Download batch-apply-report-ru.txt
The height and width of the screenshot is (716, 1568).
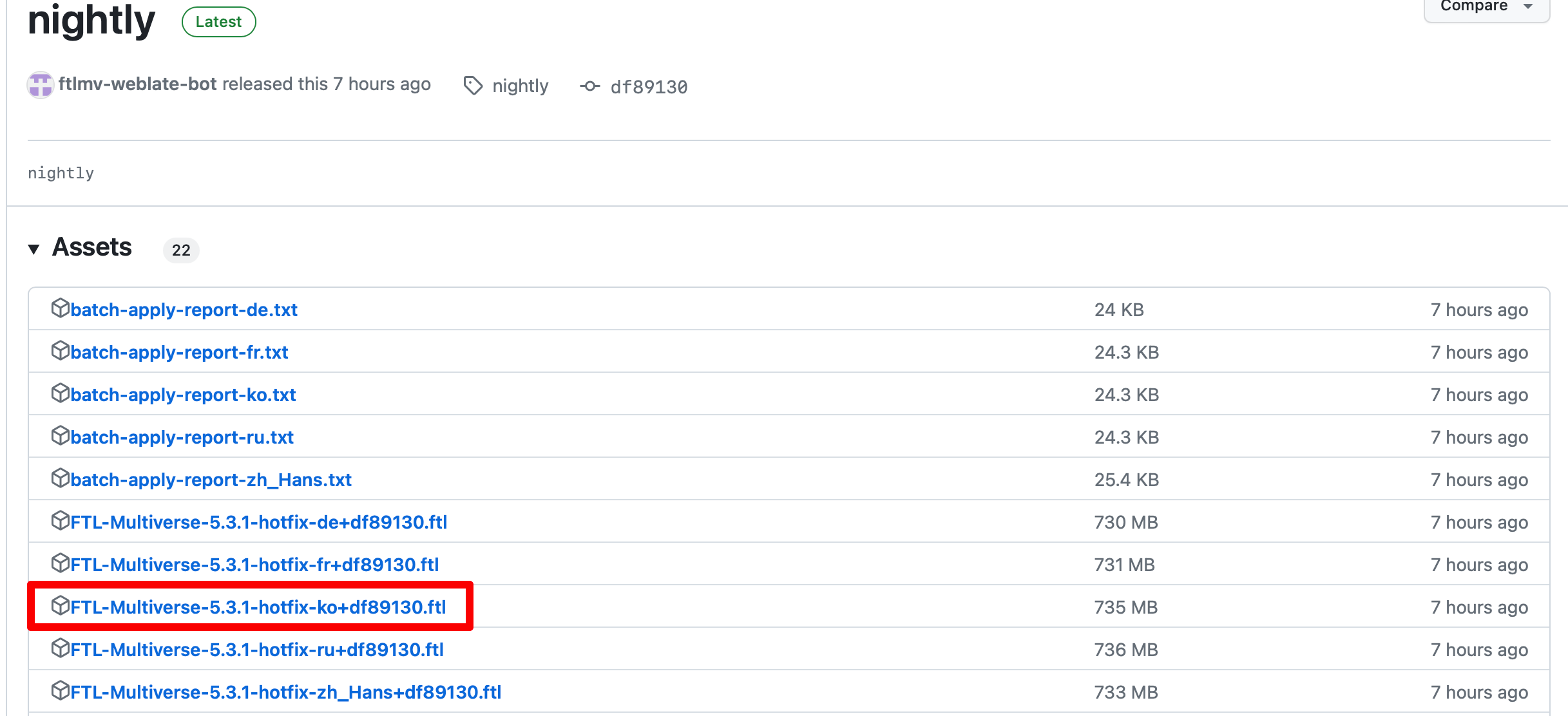(182, 437)
